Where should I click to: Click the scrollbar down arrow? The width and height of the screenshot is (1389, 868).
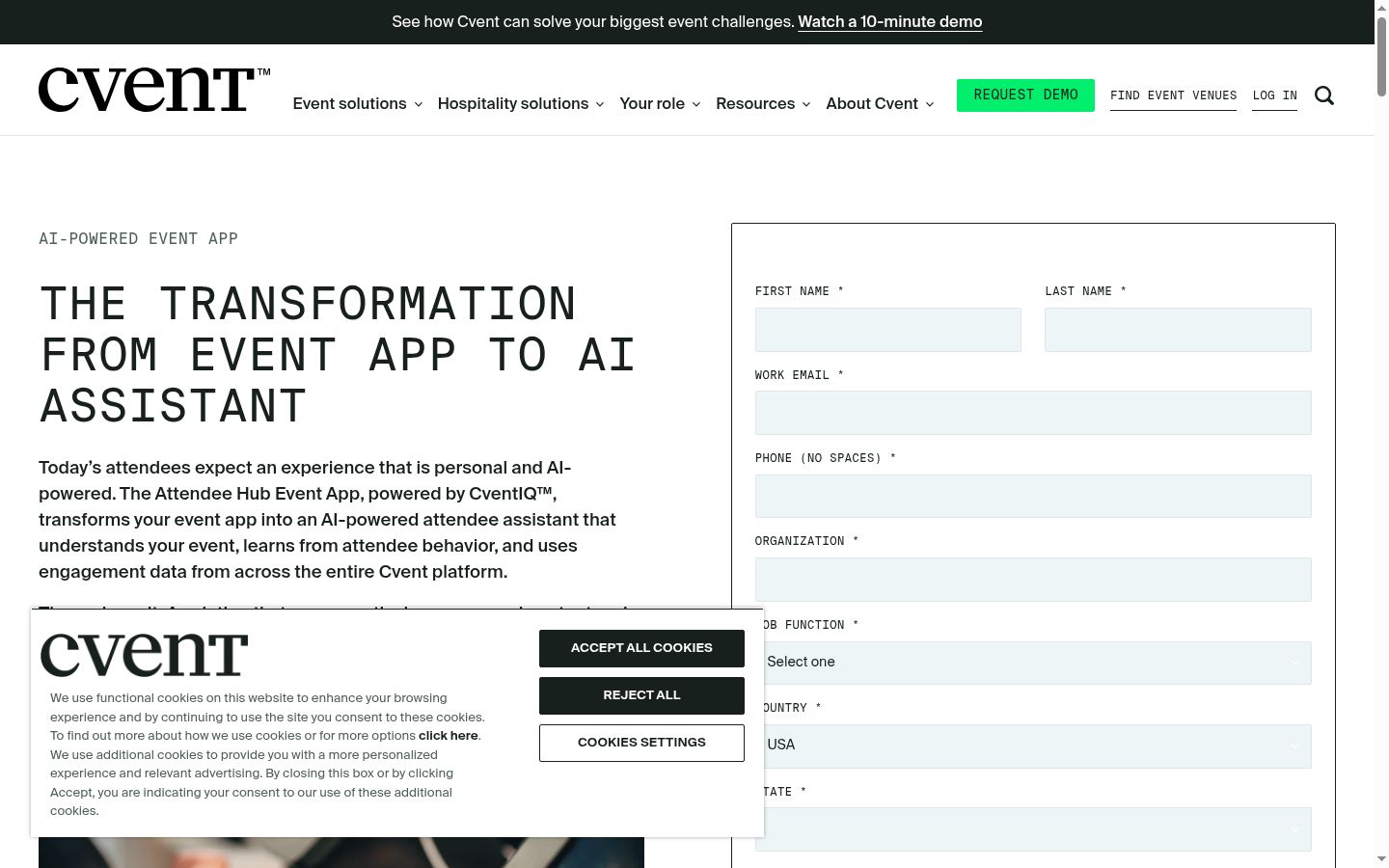coord(1381,859)
